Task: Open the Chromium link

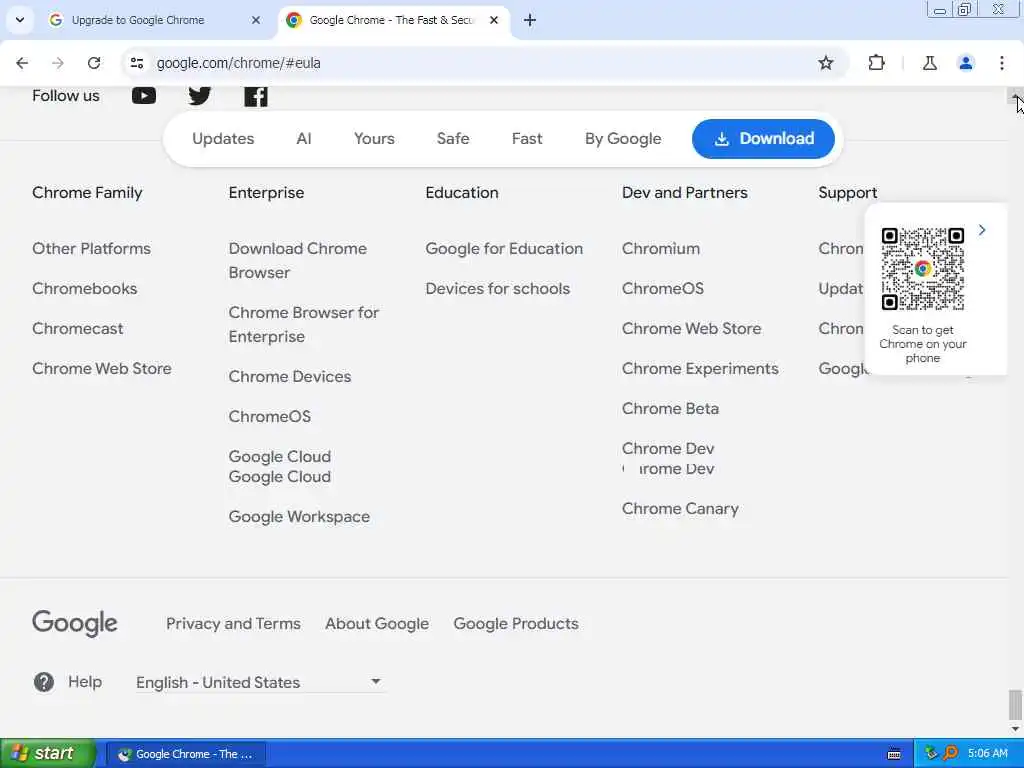Action: coord(661,249)
